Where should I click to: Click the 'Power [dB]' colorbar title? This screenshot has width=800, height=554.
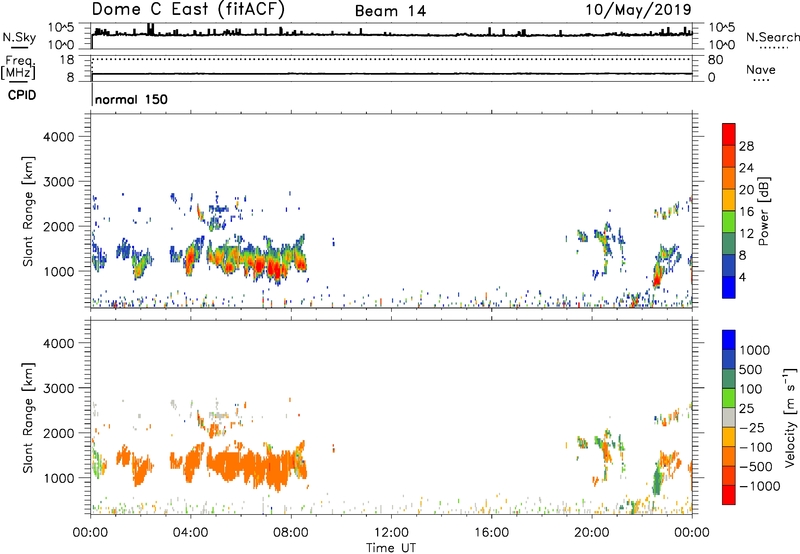pos(763,211)
